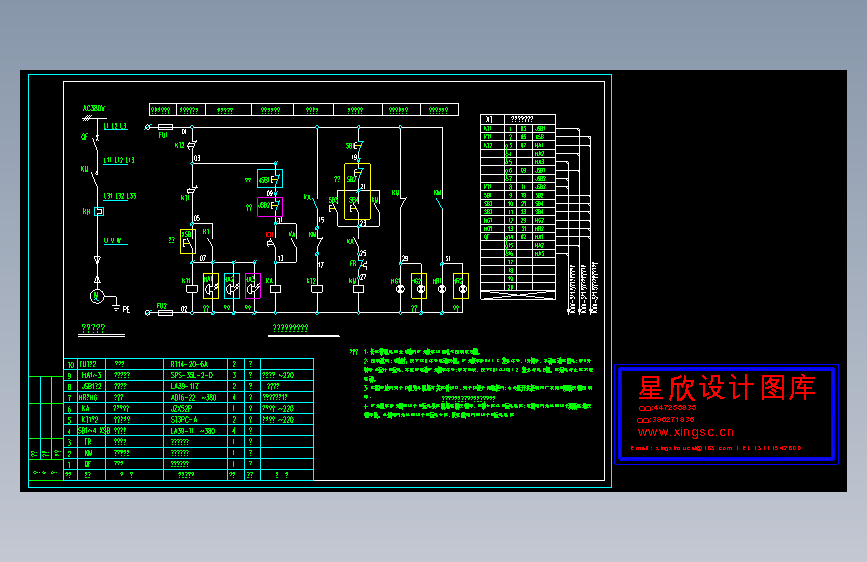Select terminal number 17 in X1 table
867x562 pixels.
[x=510, y=262]
